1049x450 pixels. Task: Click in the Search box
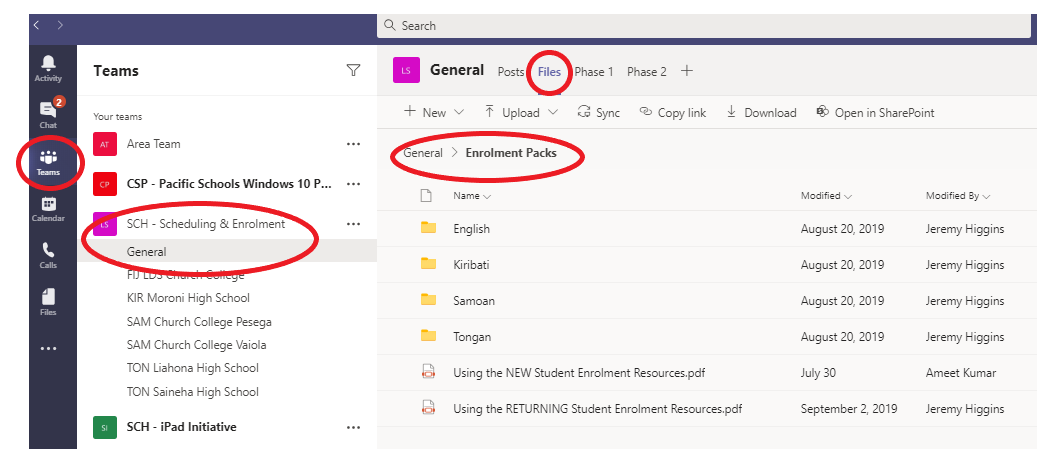point(704,25)
